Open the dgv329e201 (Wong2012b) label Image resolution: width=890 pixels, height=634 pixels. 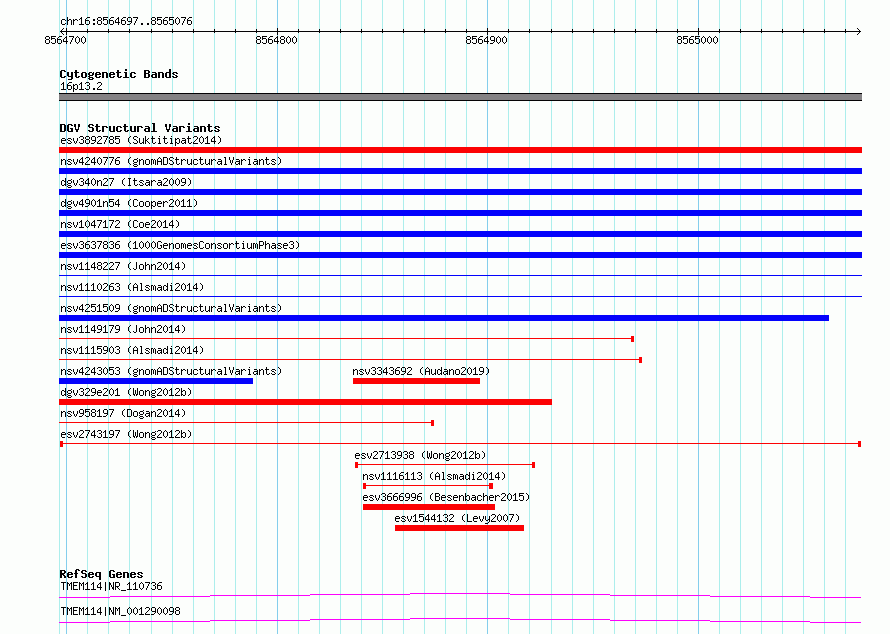126,392
